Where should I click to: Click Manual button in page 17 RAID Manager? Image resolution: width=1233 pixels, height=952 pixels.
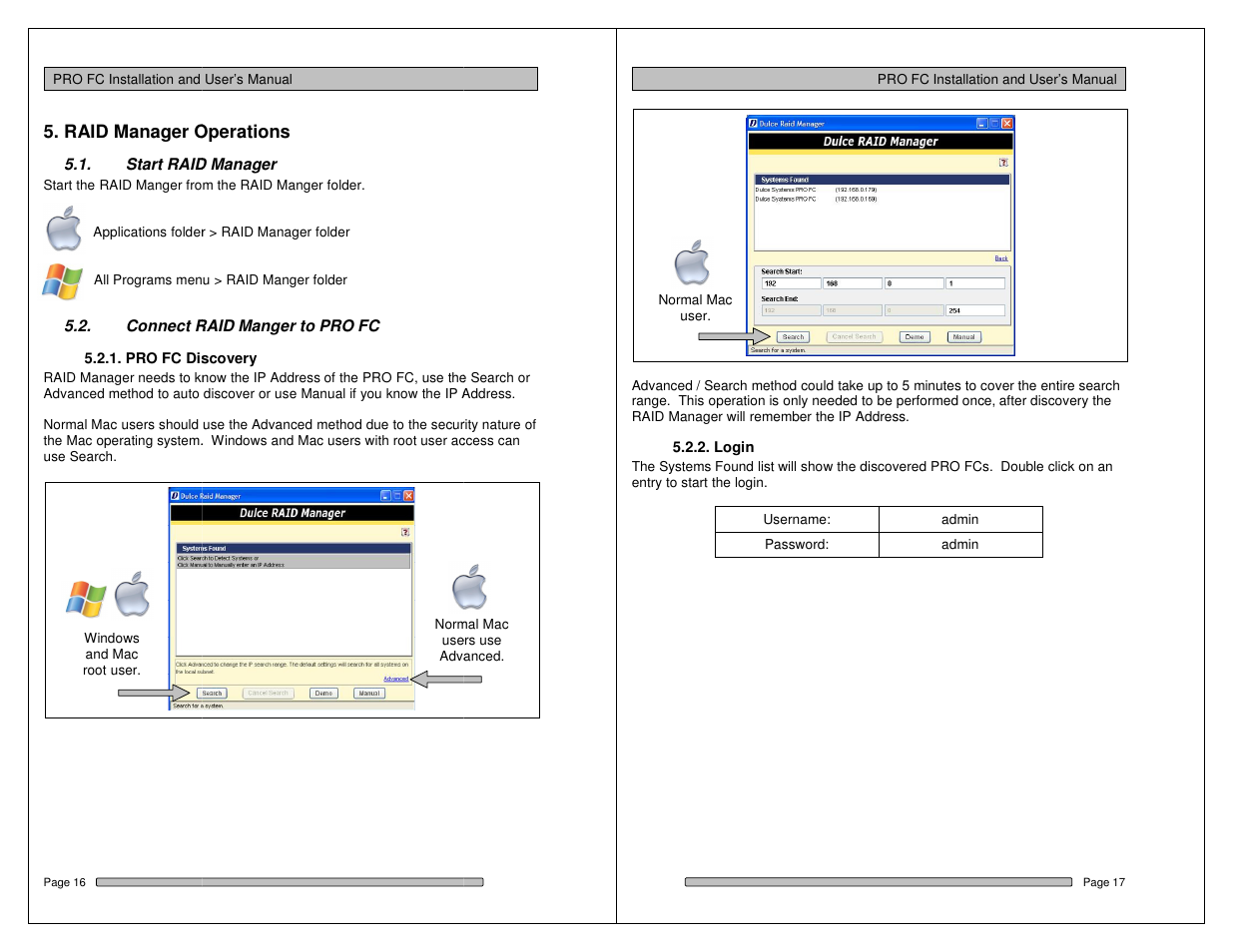pyautogui.click(x=963, y=336)
